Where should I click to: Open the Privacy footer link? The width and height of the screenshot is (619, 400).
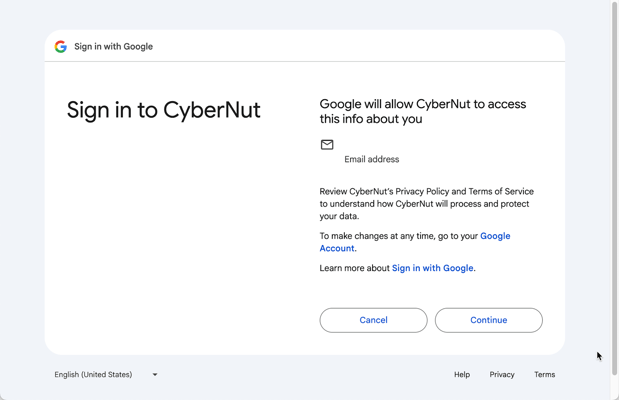(x=502, y=375)
